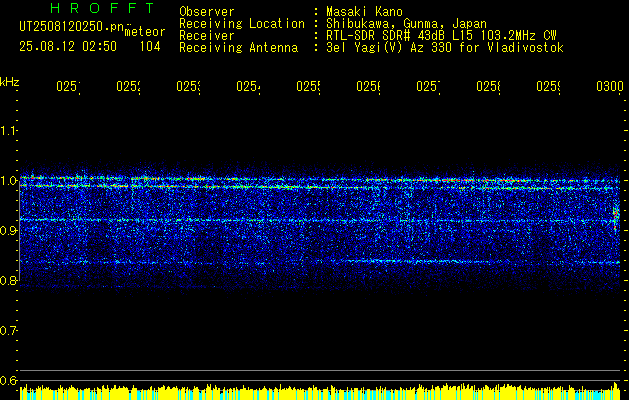Click the 0259 time marker
The width and height of the screenshot is (629, 400).
point(548,87)
